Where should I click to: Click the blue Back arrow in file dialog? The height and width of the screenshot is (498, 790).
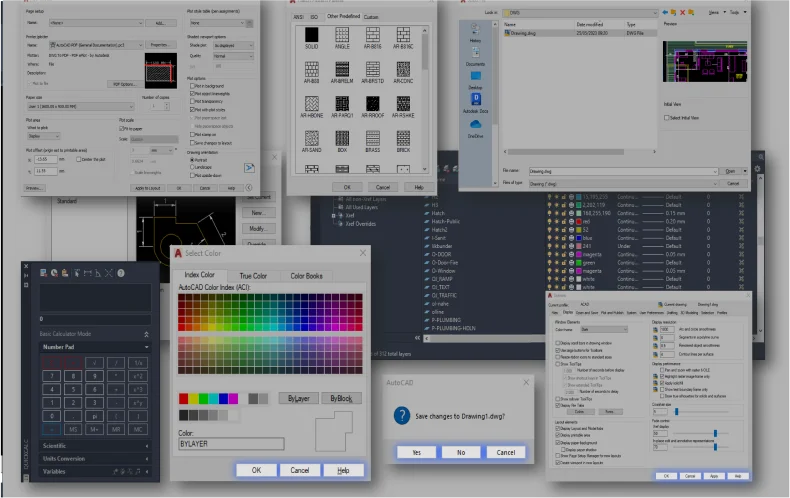click(x=665, y=12)
